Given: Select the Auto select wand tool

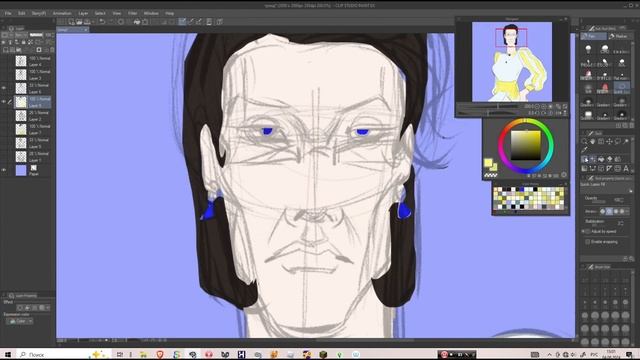Looking at the screenshot, I should tap(626, 142).
